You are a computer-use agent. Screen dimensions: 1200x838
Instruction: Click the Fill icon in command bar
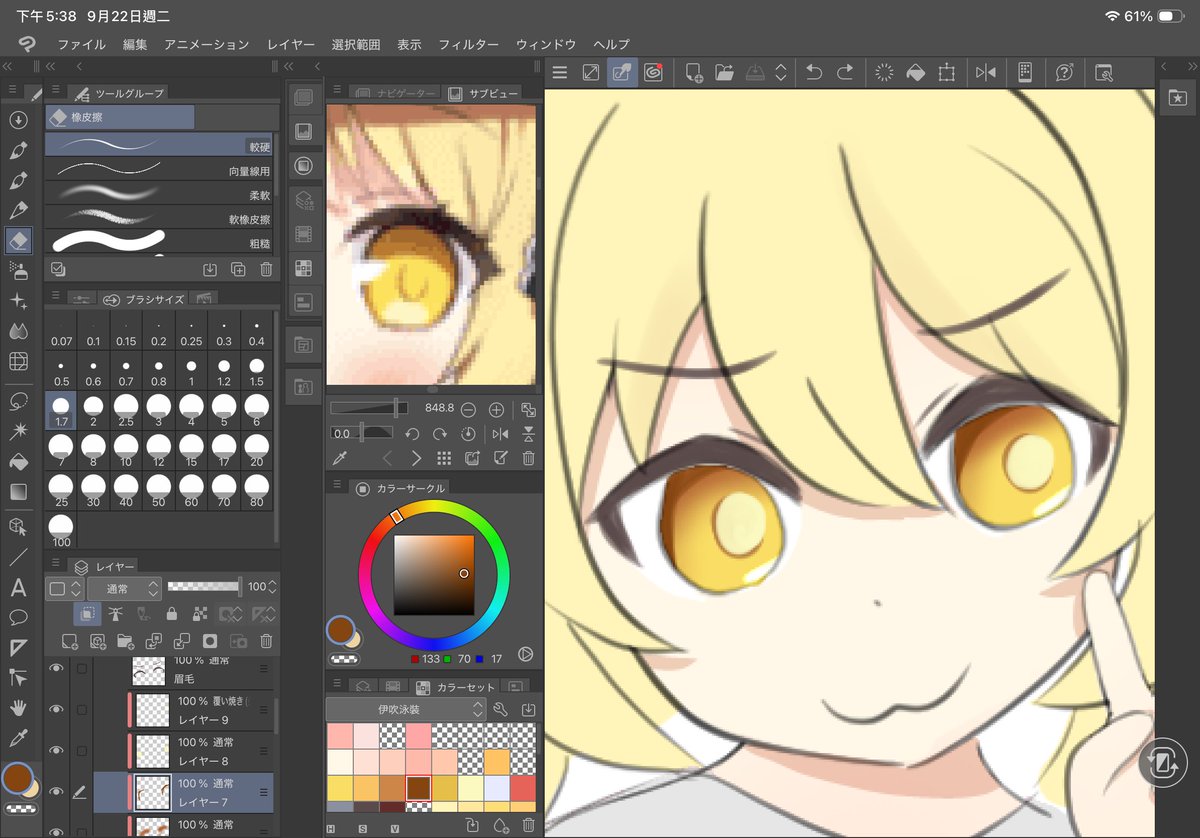[915, 72]
